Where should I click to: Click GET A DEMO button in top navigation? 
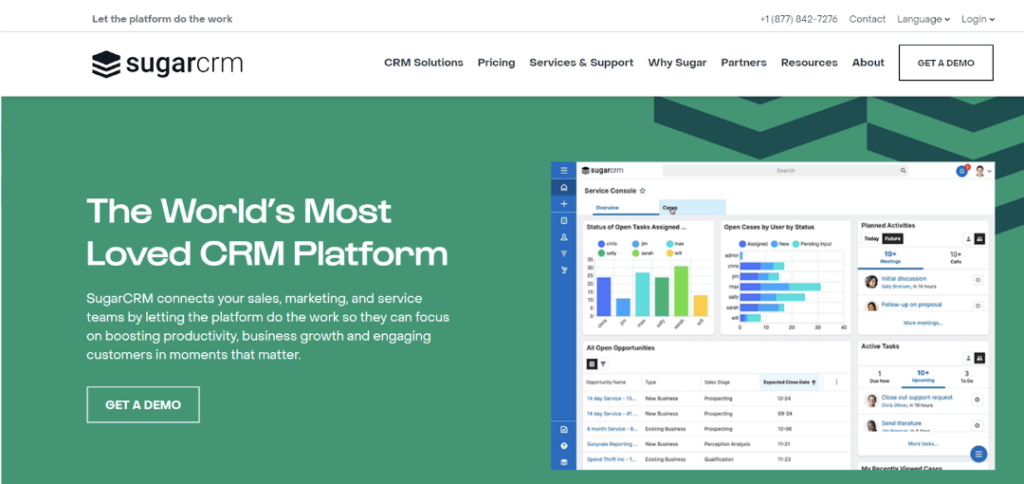[x=946, y=63]
